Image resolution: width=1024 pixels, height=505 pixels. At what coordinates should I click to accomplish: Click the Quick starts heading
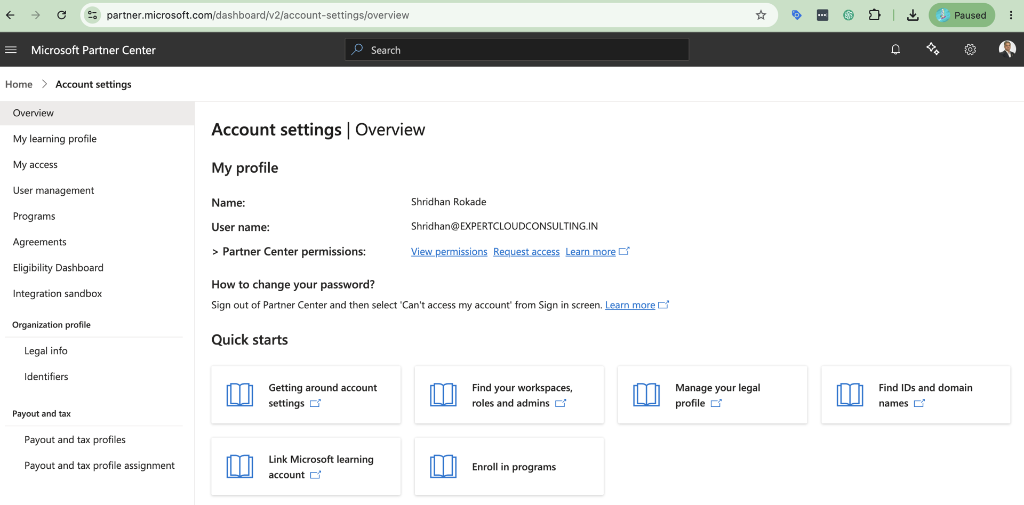tap(249, 340)
